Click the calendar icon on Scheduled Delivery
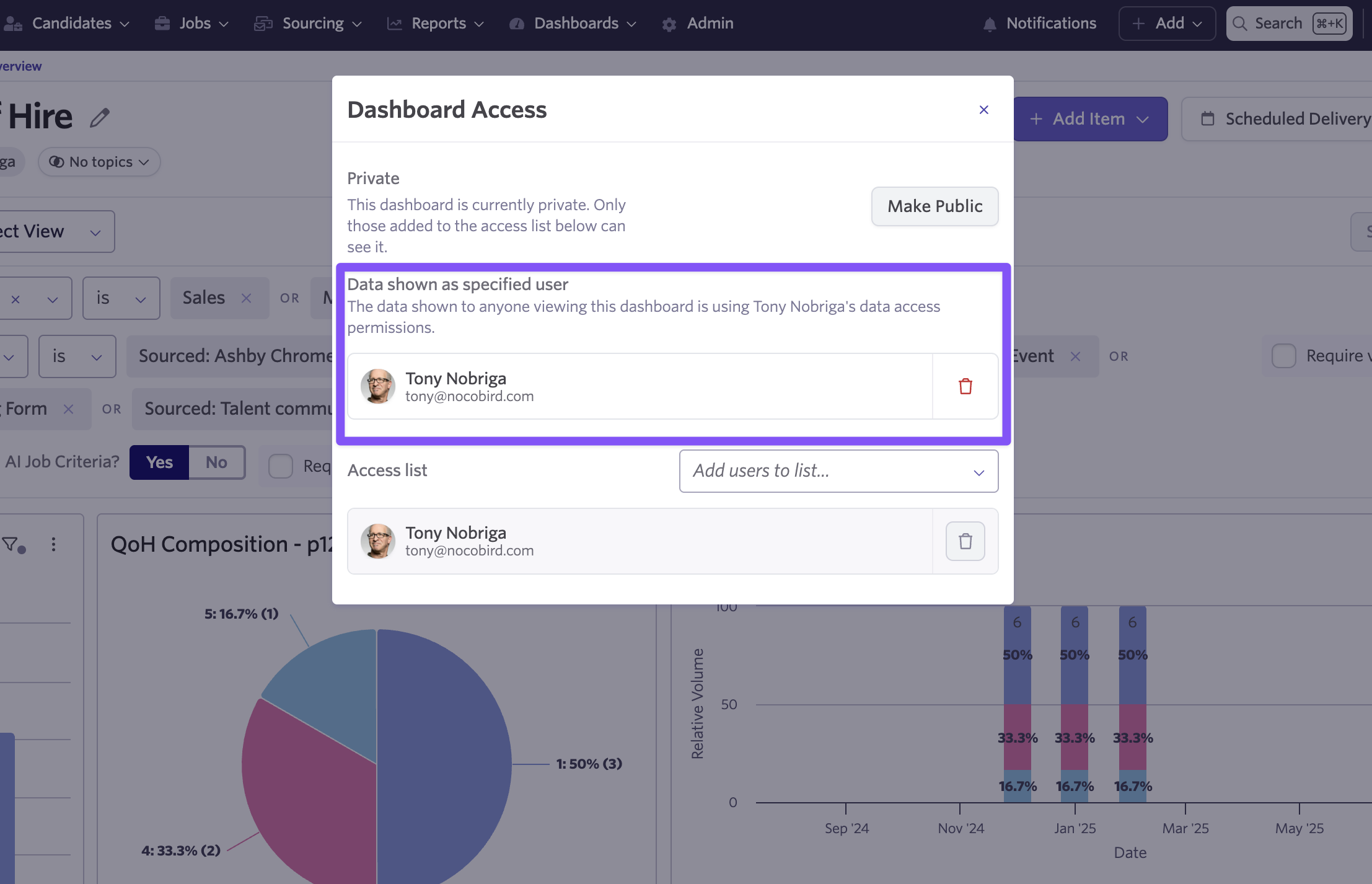Image resolution: width=1372 pixels, height=884 pixels. point(1207,119)
